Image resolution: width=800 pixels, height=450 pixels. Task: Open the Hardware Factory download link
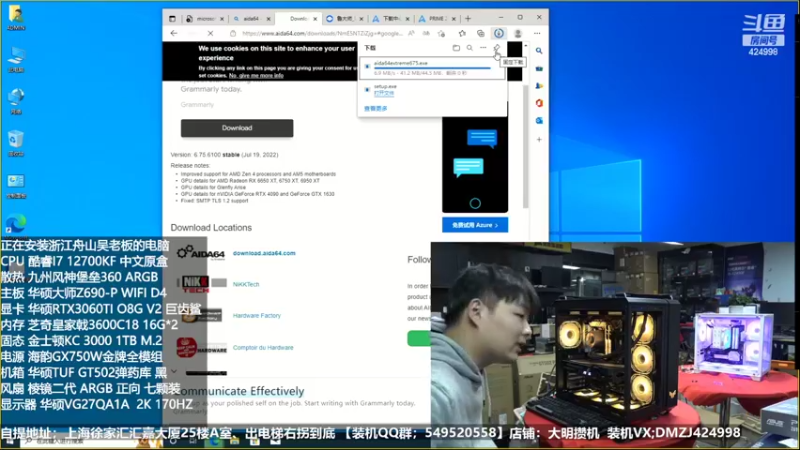click(x=257, y=316)
